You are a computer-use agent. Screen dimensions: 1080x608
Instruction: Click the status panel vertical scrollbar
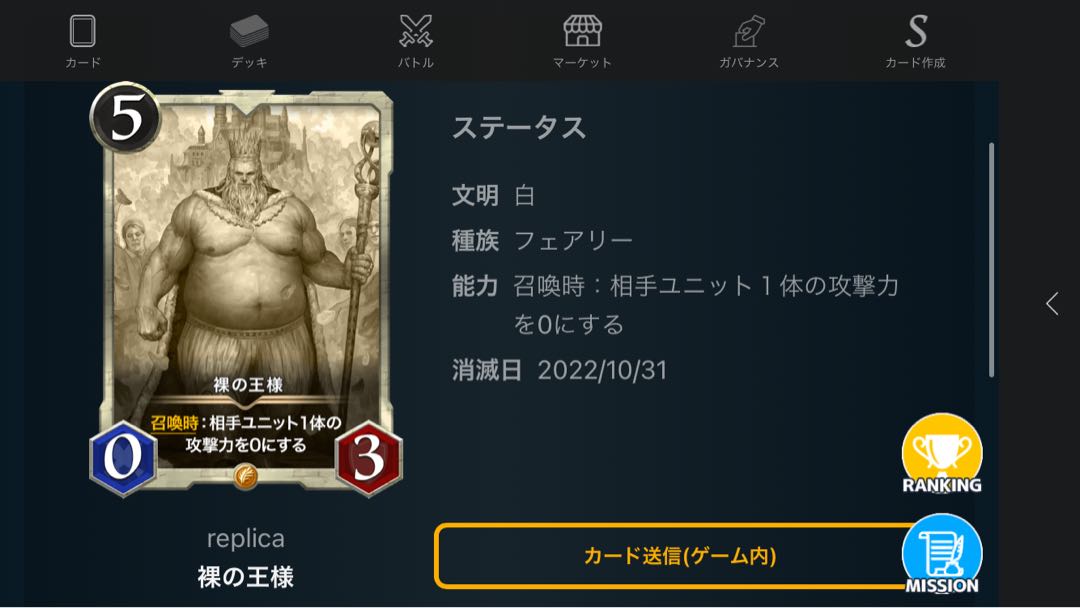click(x=991, y=260)
